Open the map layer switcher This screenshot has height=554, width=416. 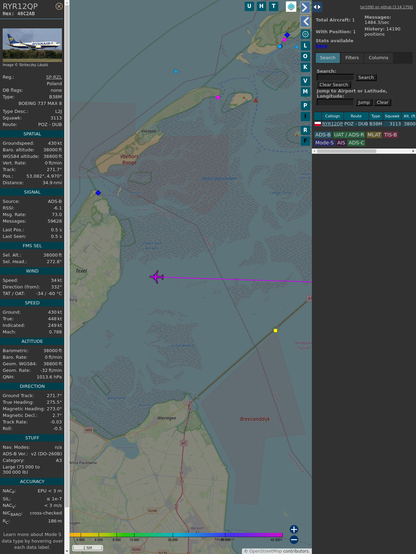coord(291,6)
